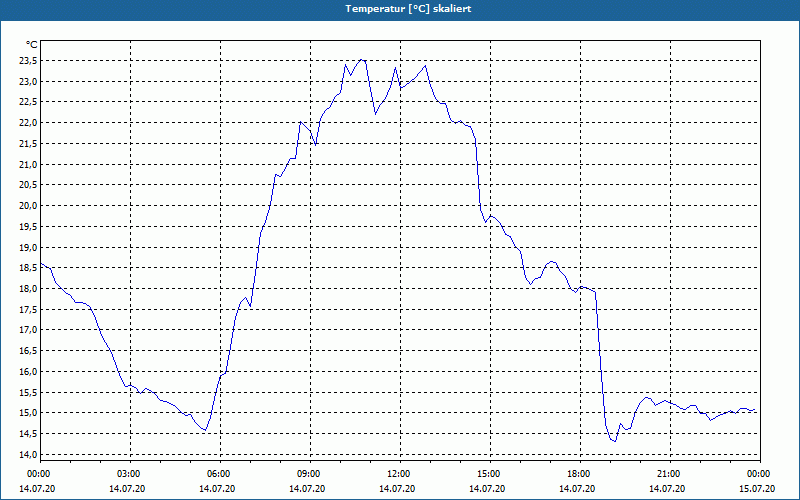
Task: Click the 14.07.20 date under 06:00
Action: pyautogui.click(x=217, y=489)
